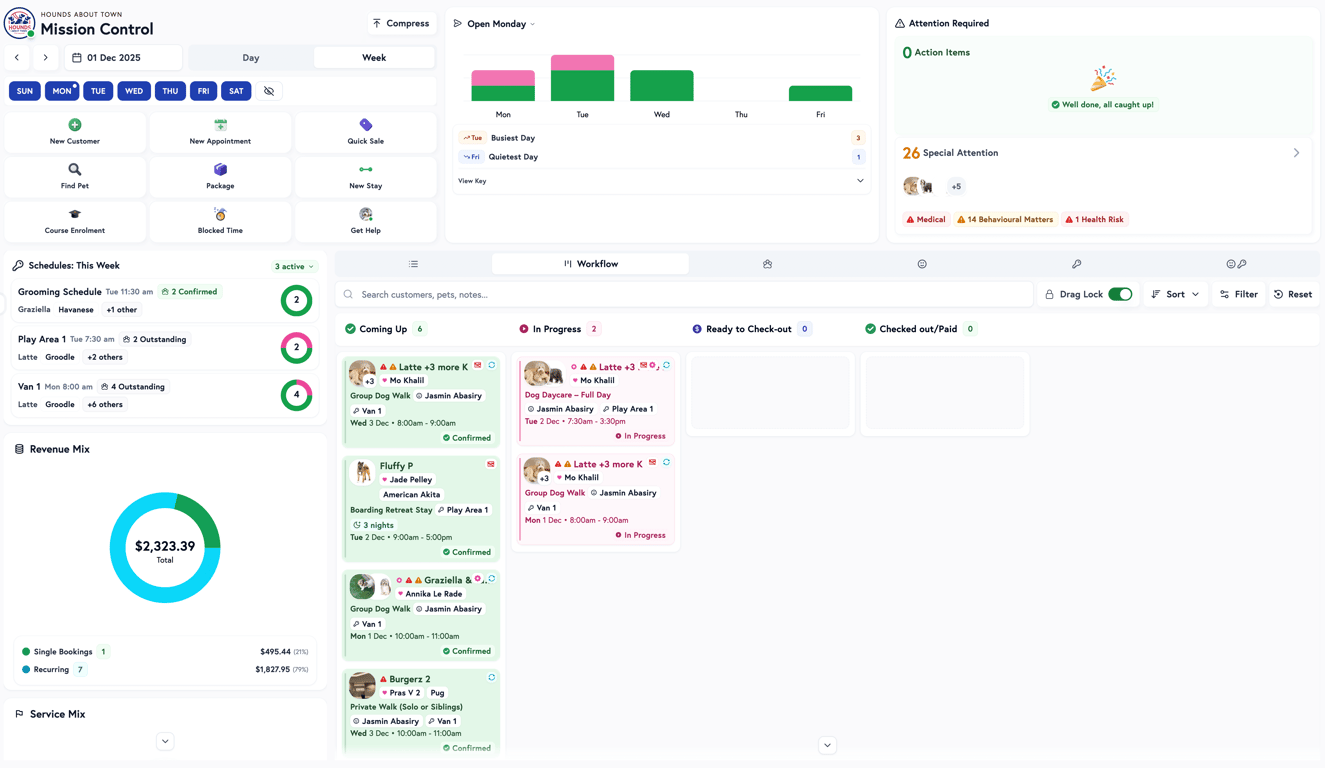Switch off the Drag Lock toggle
The image size is (1325, 768).
[1120, 294]
